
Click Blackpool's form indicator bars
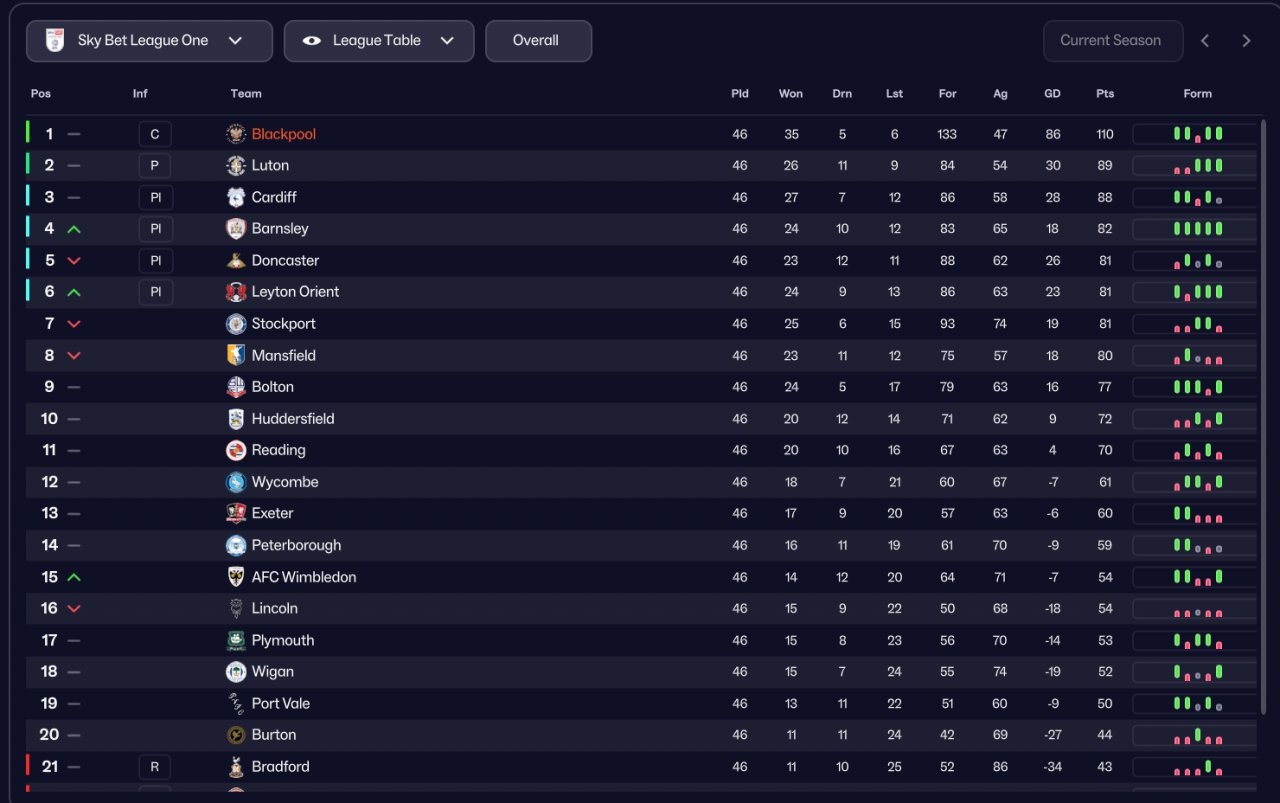coord(1196,134)
